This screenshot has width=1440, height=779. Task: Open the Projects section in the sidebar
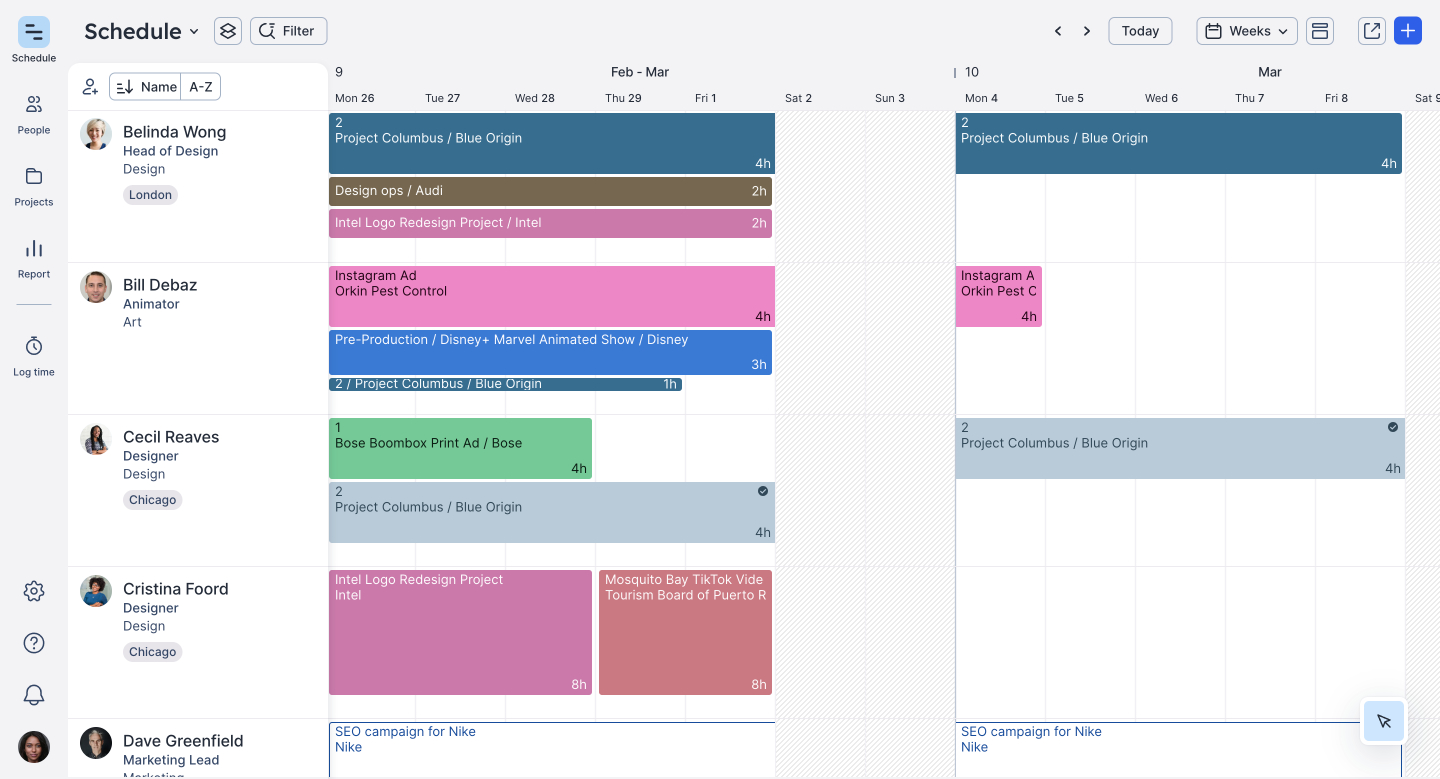pyautogui.click(x=33, y=183)
